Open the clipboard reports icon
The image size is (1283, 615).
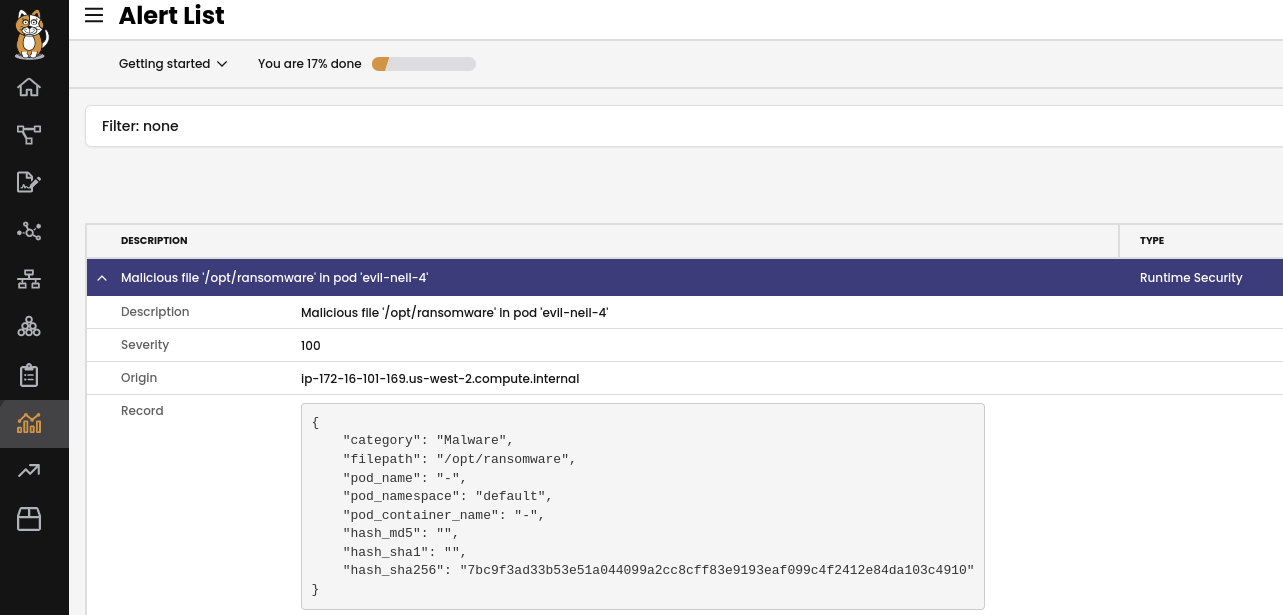click(29, 375)
